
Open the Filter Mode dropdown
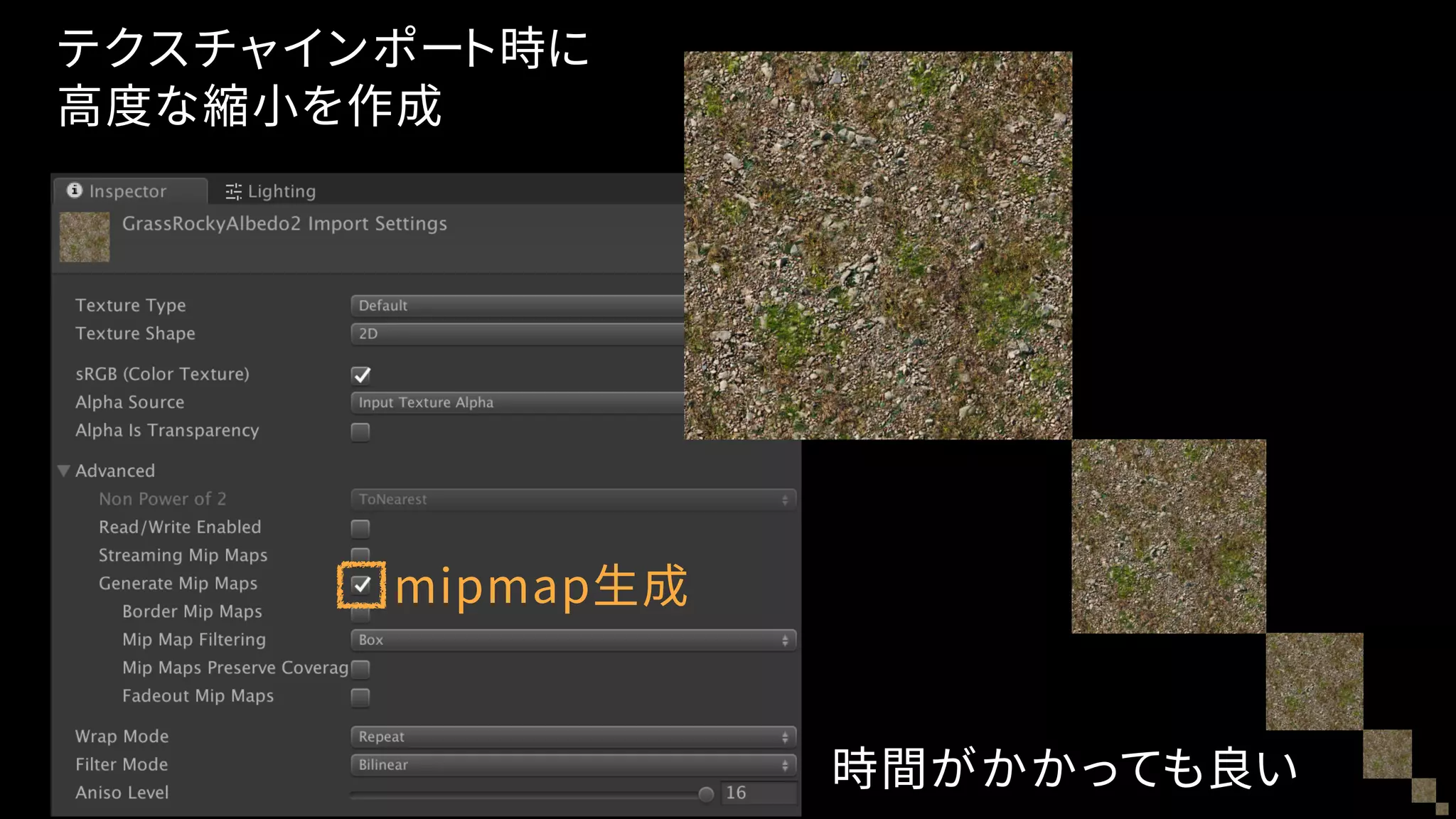pos(573,765)
